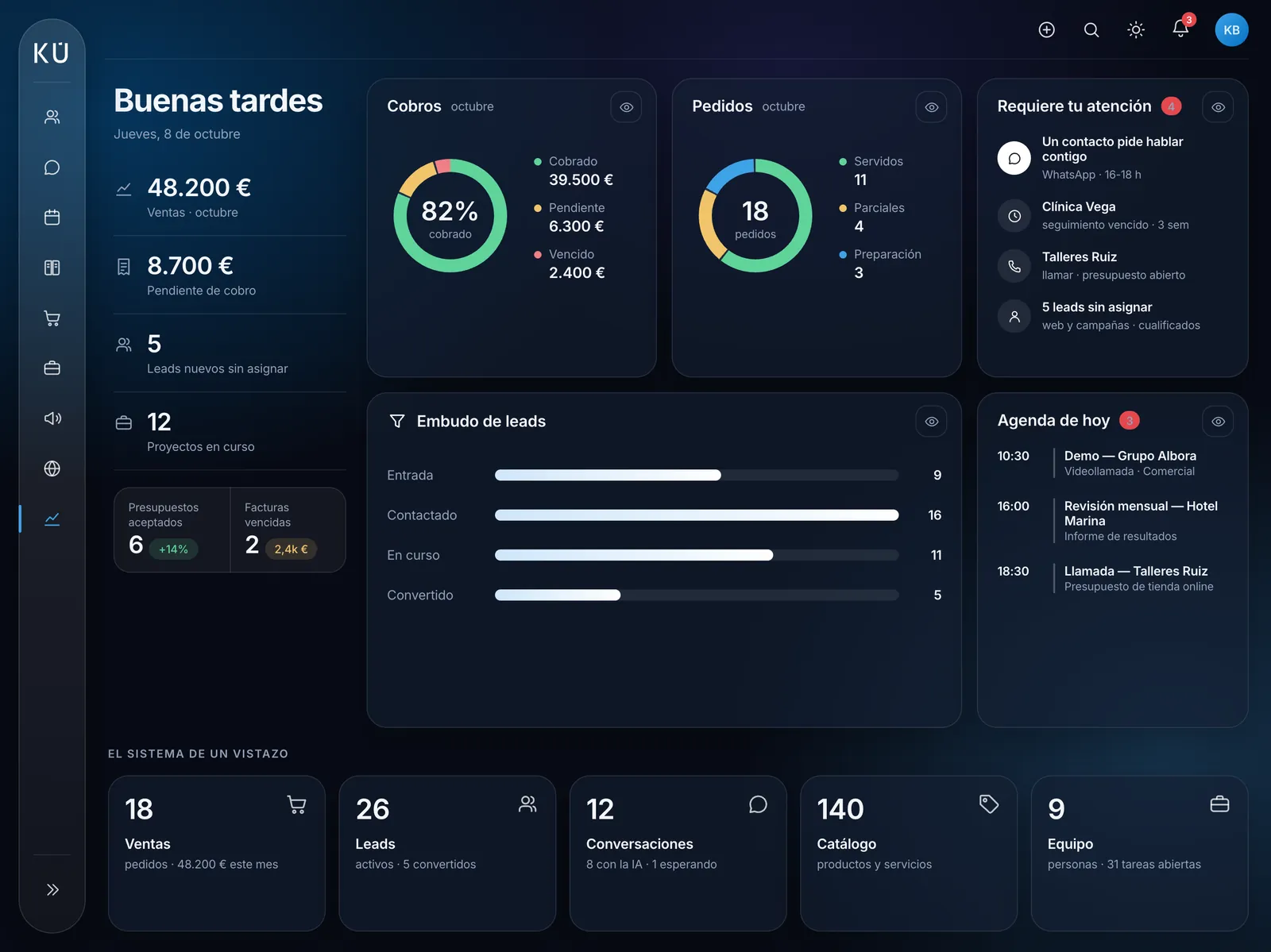The height and width of the screenshot is (952, 1271).
Task: Click the Contactado funnel bar
Action: click(697, 515)
